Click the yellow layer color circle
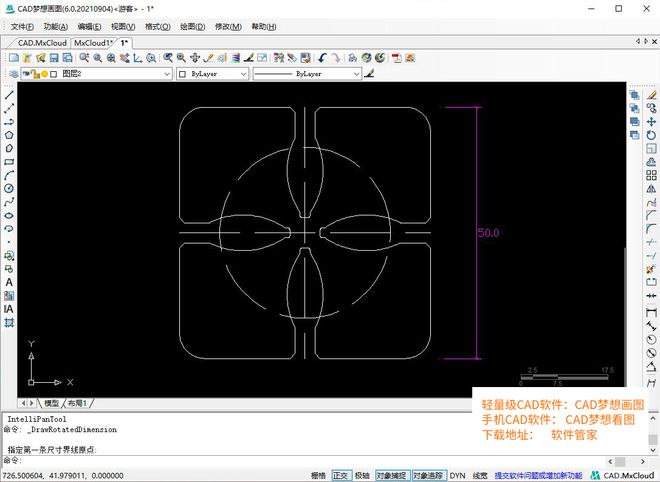The image size is (660, 482). coord(45,74)
